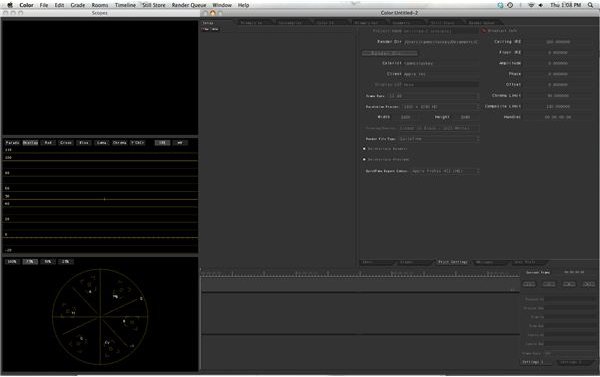
Task: Toggle the Deinterlace Previews option
Action: click(x=364, y=159)
